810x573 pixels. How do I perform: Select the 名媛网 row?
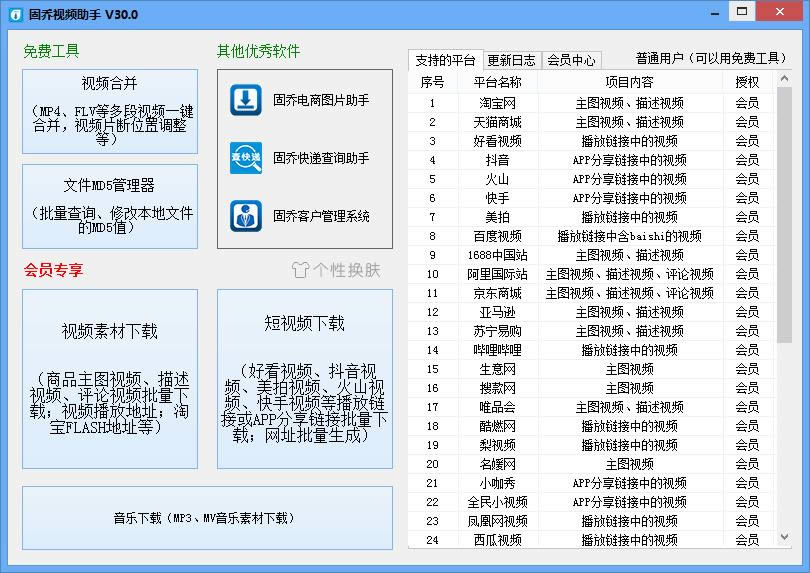tap(592, 464)
